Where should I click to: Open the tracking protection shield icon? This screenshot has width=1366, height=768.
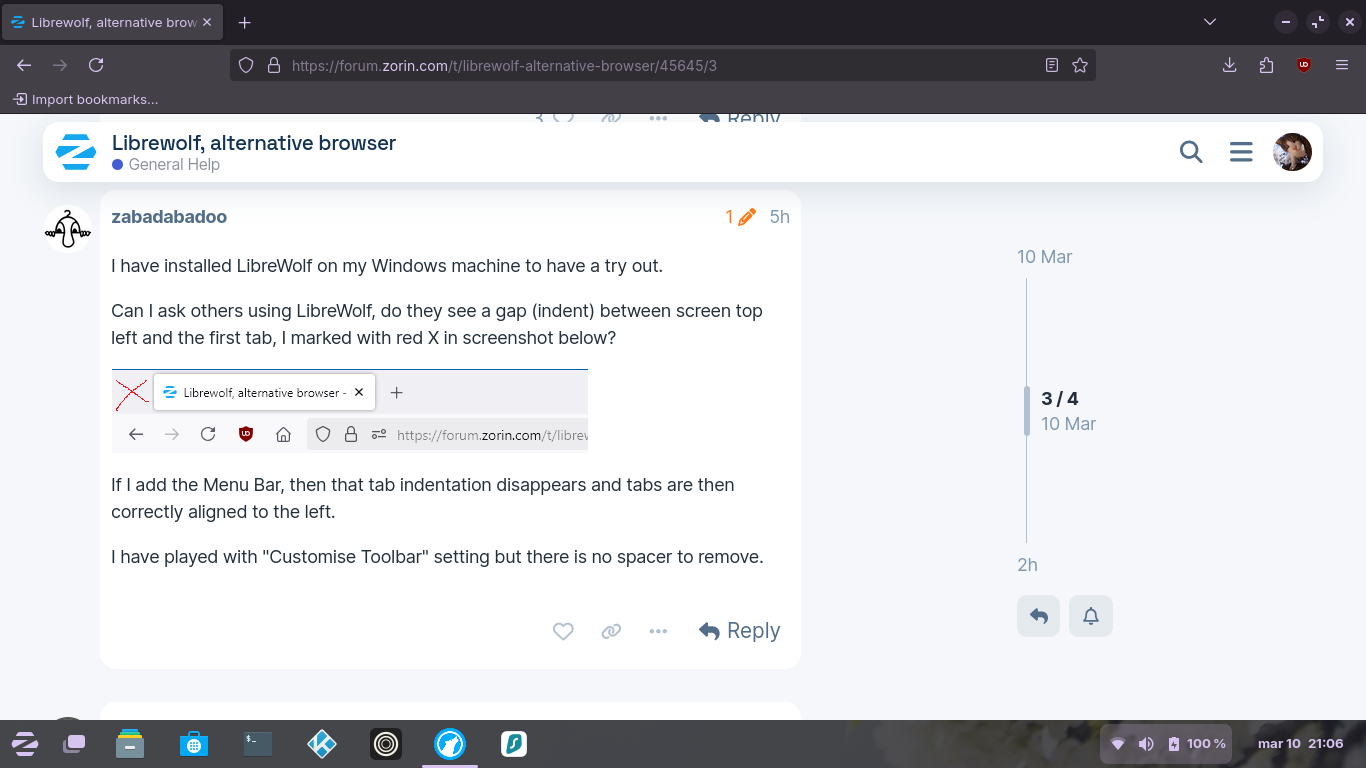[246, 65]
